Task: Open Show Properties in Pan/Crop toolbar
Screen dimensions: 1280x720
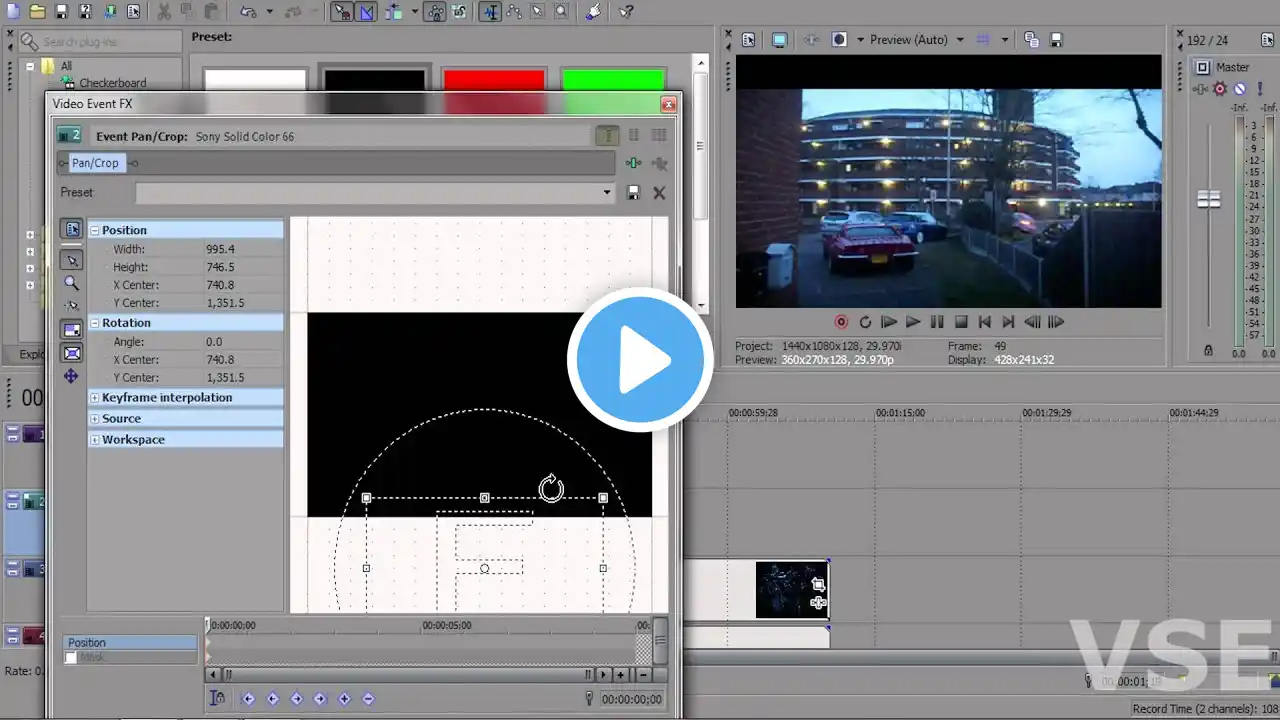Action: (72, 229)
